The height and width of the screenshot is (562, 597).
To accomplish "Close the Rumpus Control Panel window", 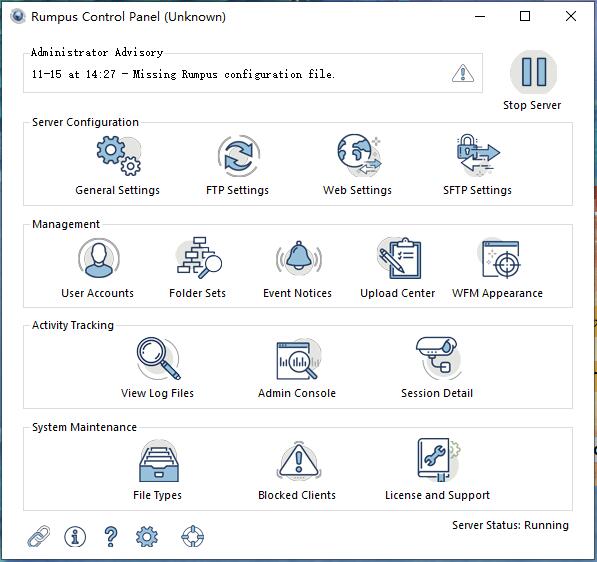I will coord(571,16).
